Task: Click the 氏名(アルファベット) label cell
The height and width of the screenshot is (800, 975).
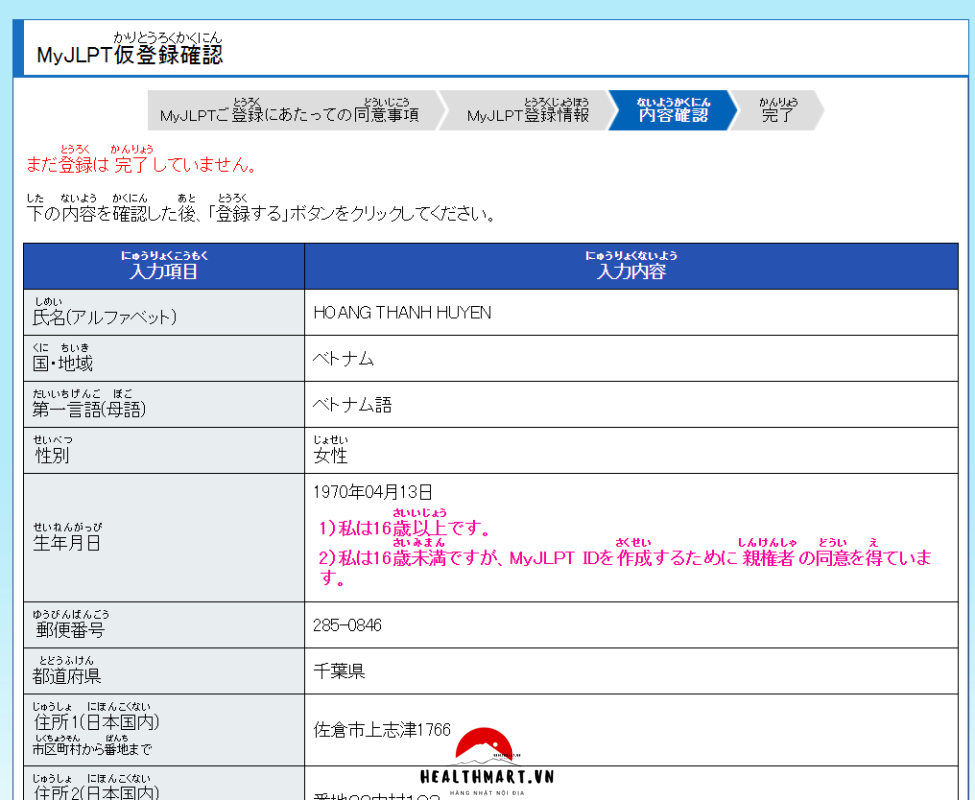Action: 164,313
